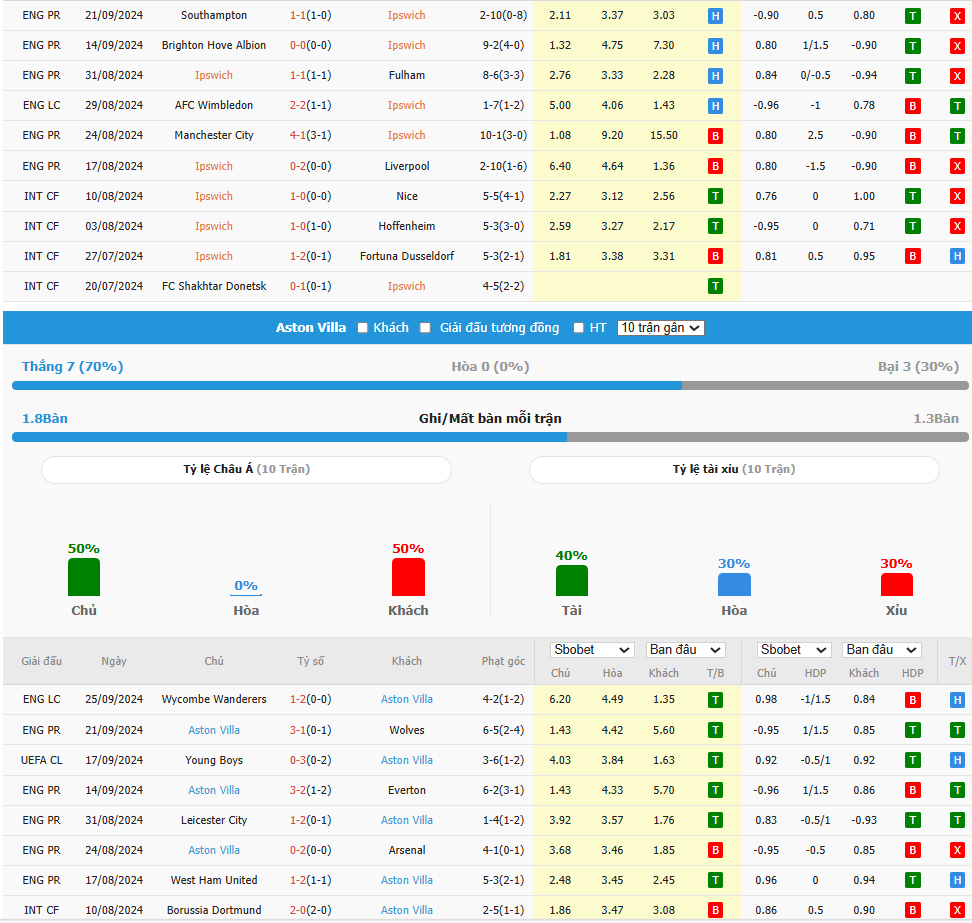This screenshot has width=972, height=923.
Task: Click blue H badge in Young Boys row
Action: 957,760
